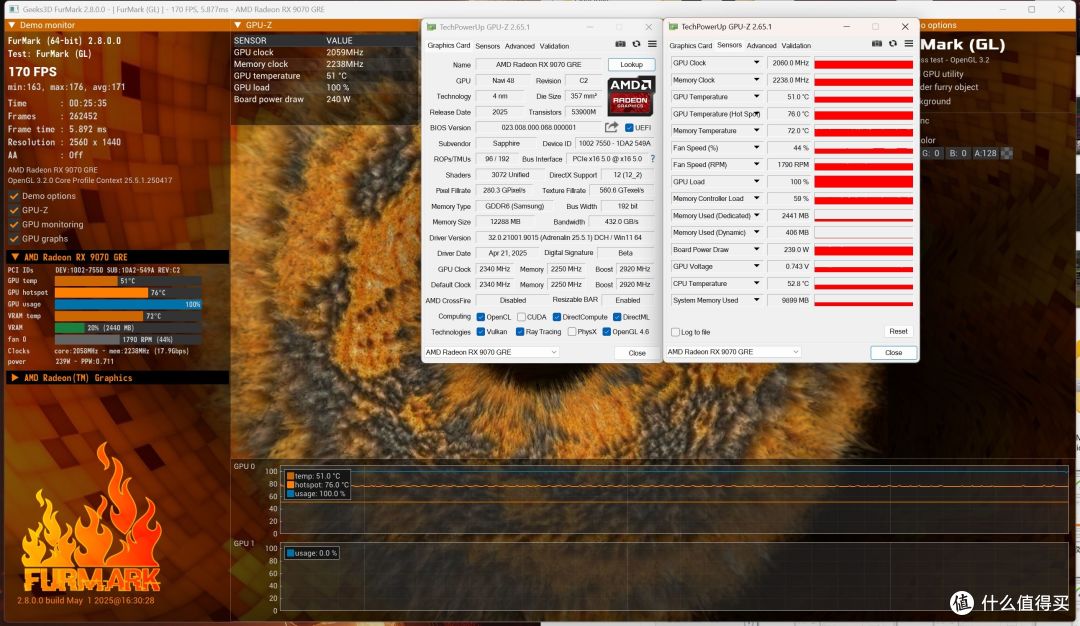Click 'Board power draw' row in GPU-Z overlay
The image size is (1080, 626).
point(325,99)
